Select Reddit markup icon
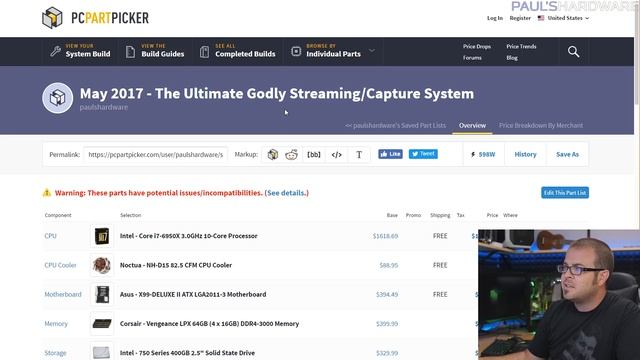This screenshot has height=360, width=640. (291, 155)
